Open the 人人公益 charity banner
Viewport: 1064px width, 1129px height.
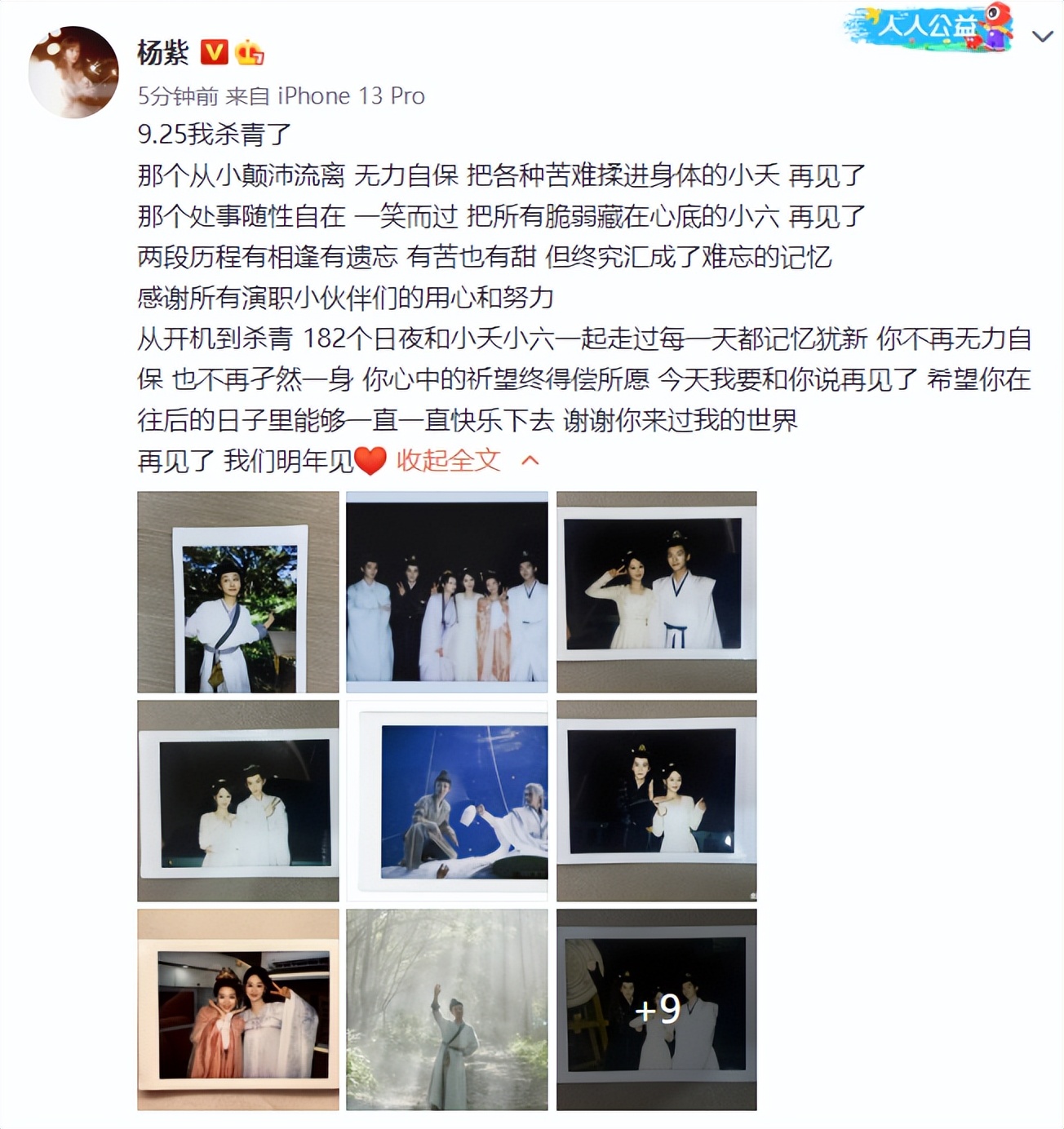pos(929,27)
